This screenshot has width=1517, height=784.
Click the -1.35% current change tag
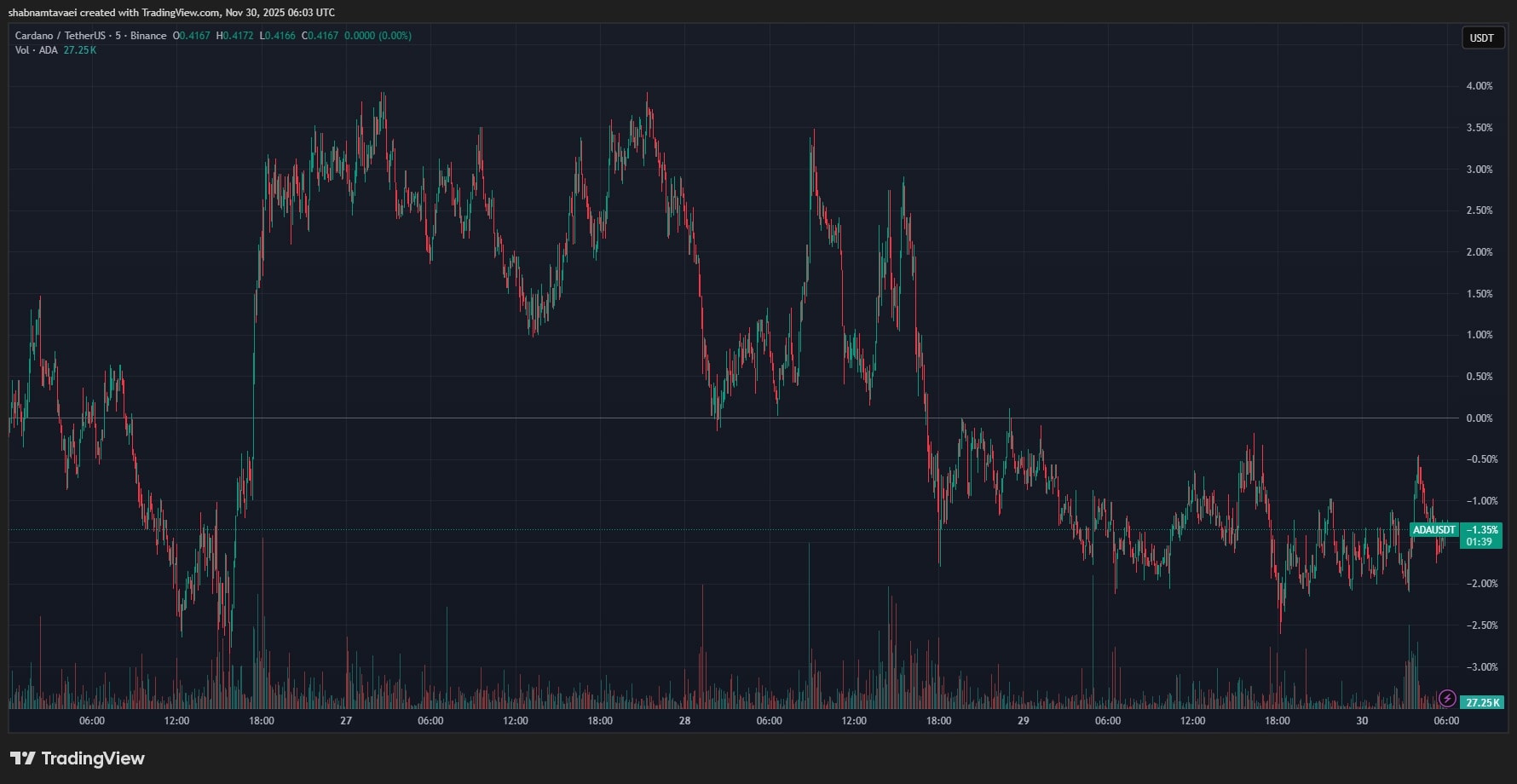pyautogui.click(x=1481, y=529)
